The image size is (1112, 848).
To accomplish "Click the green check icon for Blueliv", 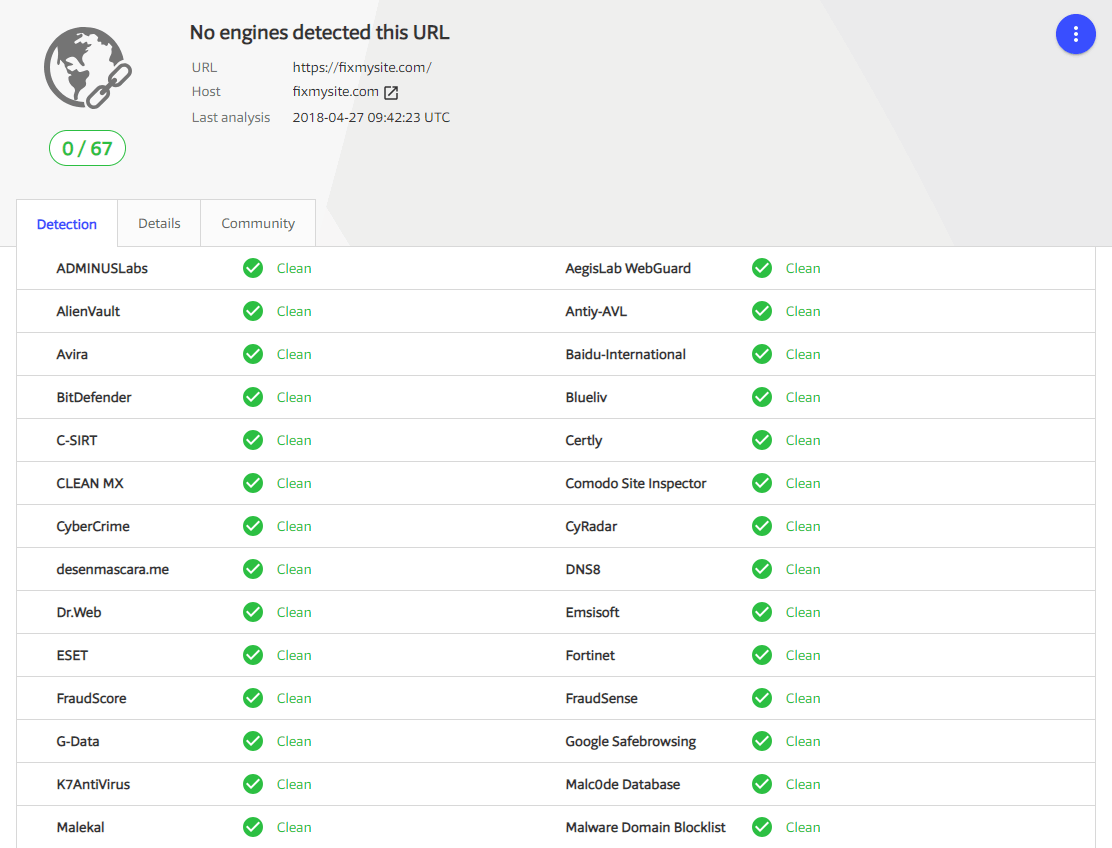I will 762,397.
